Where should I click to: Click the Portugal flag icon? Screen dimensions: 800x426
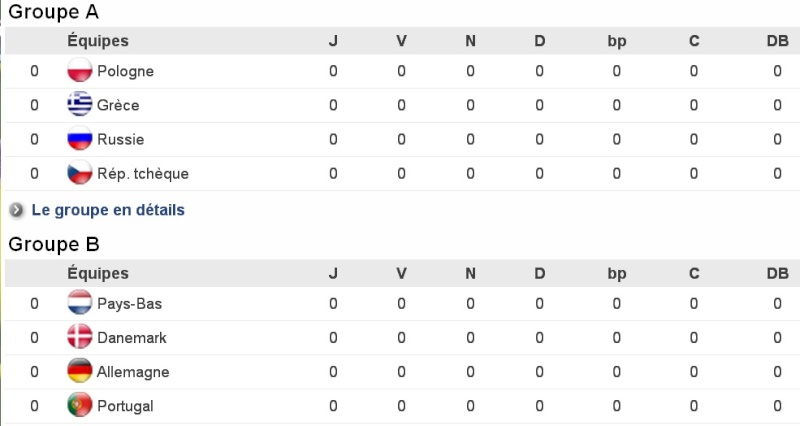[x=80, y=405]
